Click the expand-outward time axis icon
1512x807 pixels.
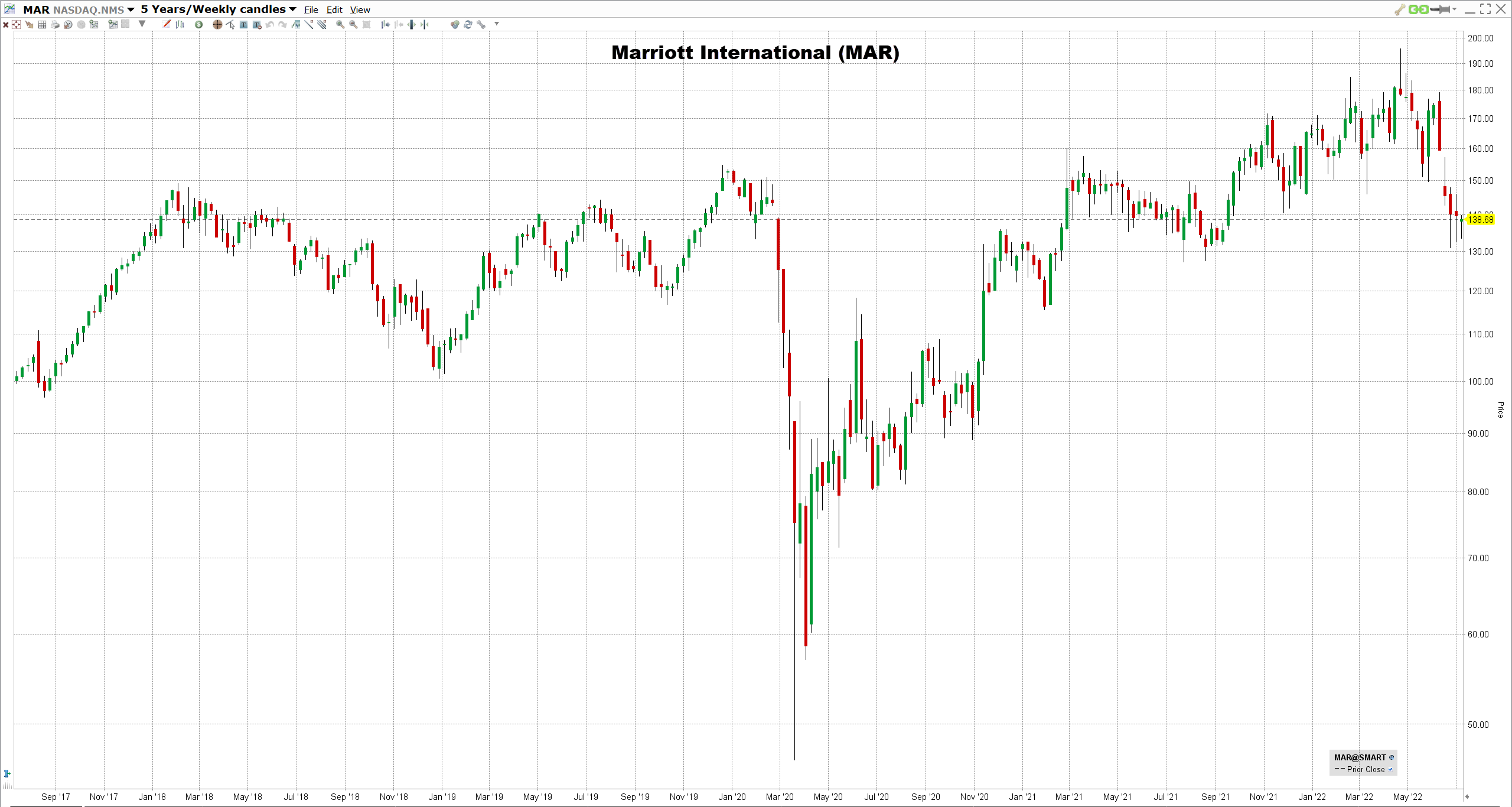pos(411,24)
